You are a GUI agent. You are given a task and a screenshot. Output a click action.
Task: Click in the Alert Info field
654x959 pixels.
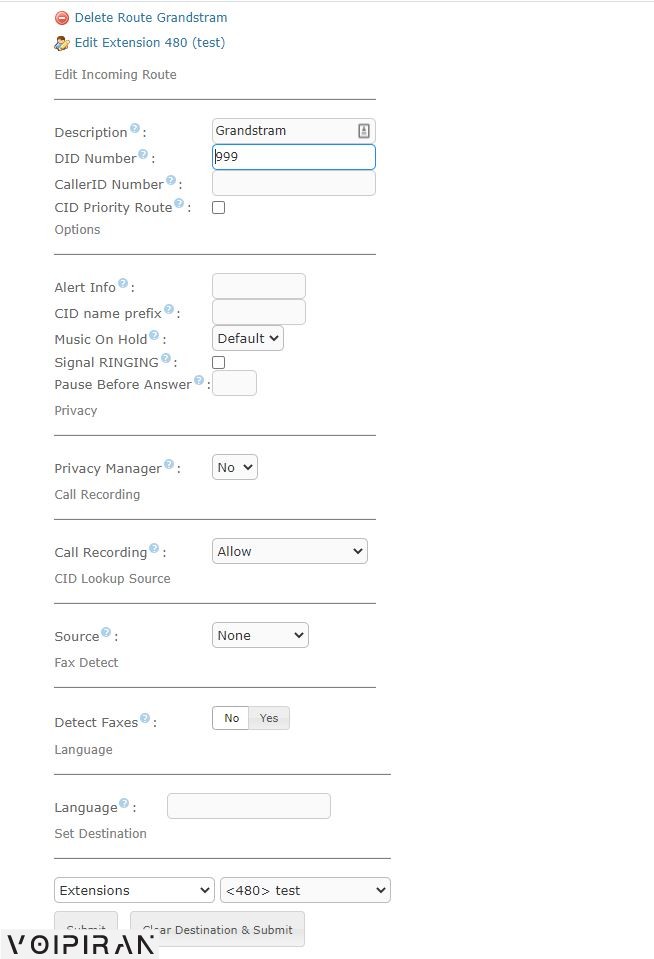[x=259, y=286]
